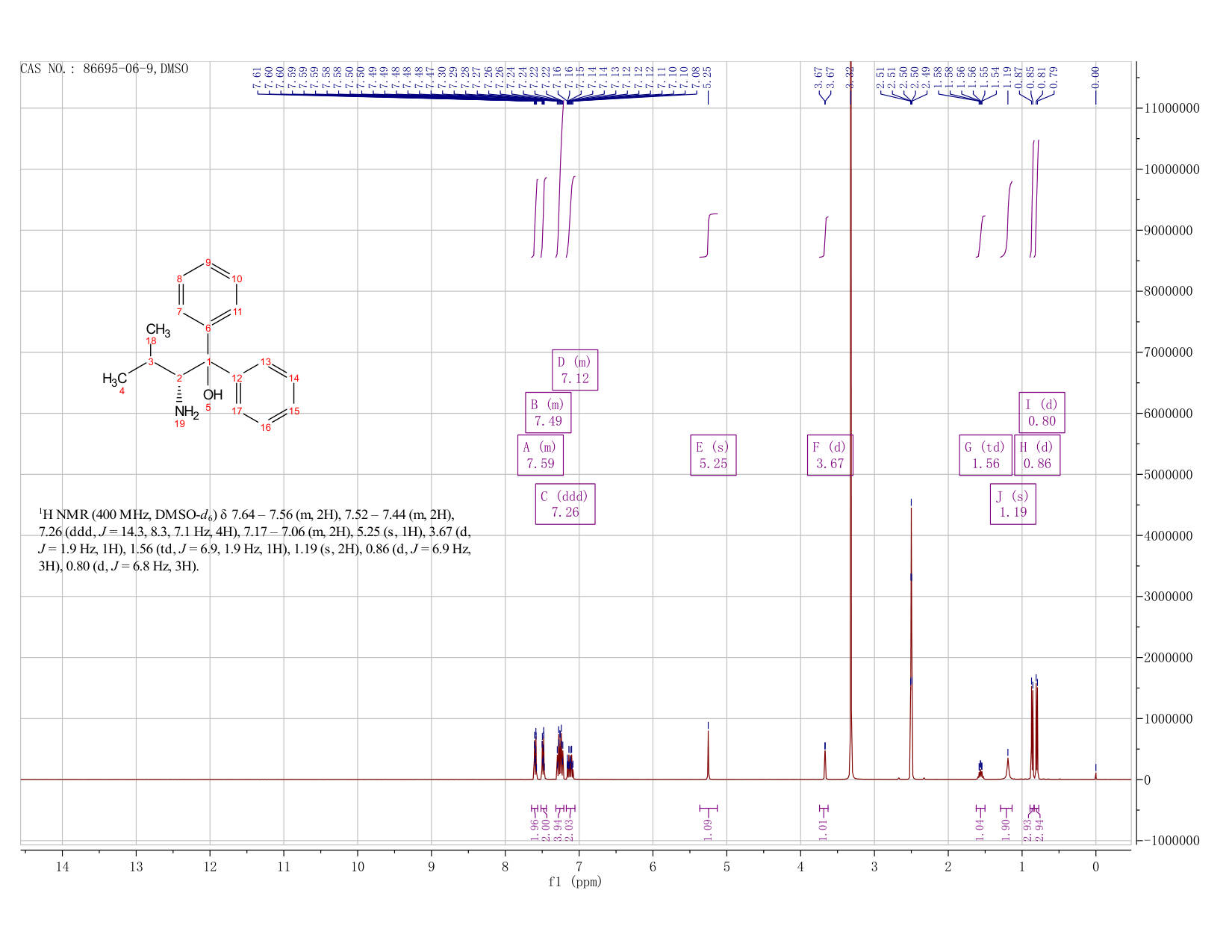1232x952 pixels.
Task: Click the -1000000 intensity axis tick label
Action: (1171, 841)
